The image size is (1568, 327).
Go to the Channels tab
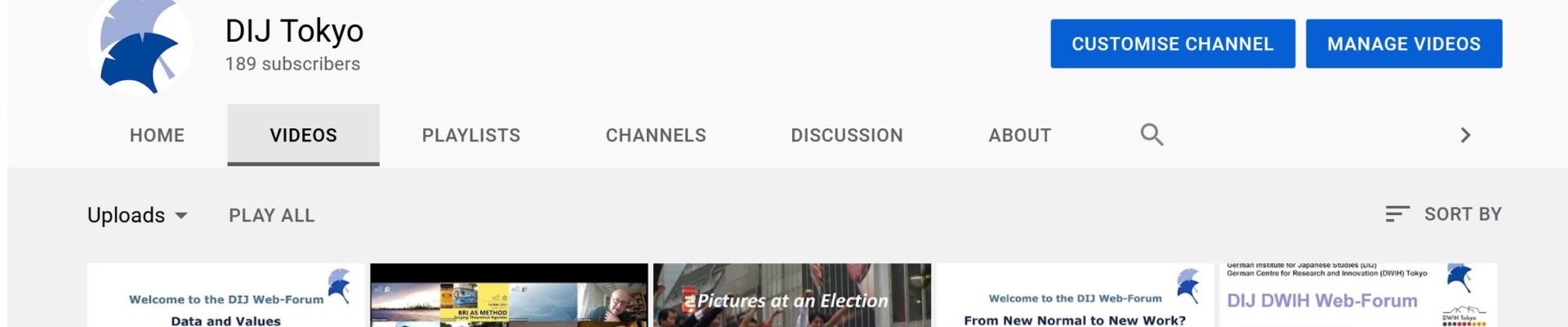(656, 135)
